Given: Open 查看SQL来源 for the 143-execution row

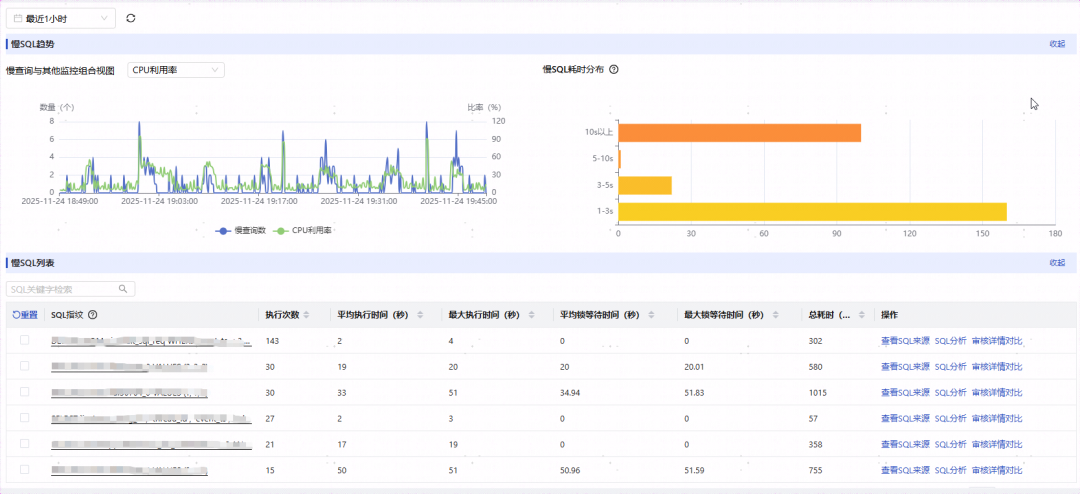Looking at the screenshot, I should (905, 340).
